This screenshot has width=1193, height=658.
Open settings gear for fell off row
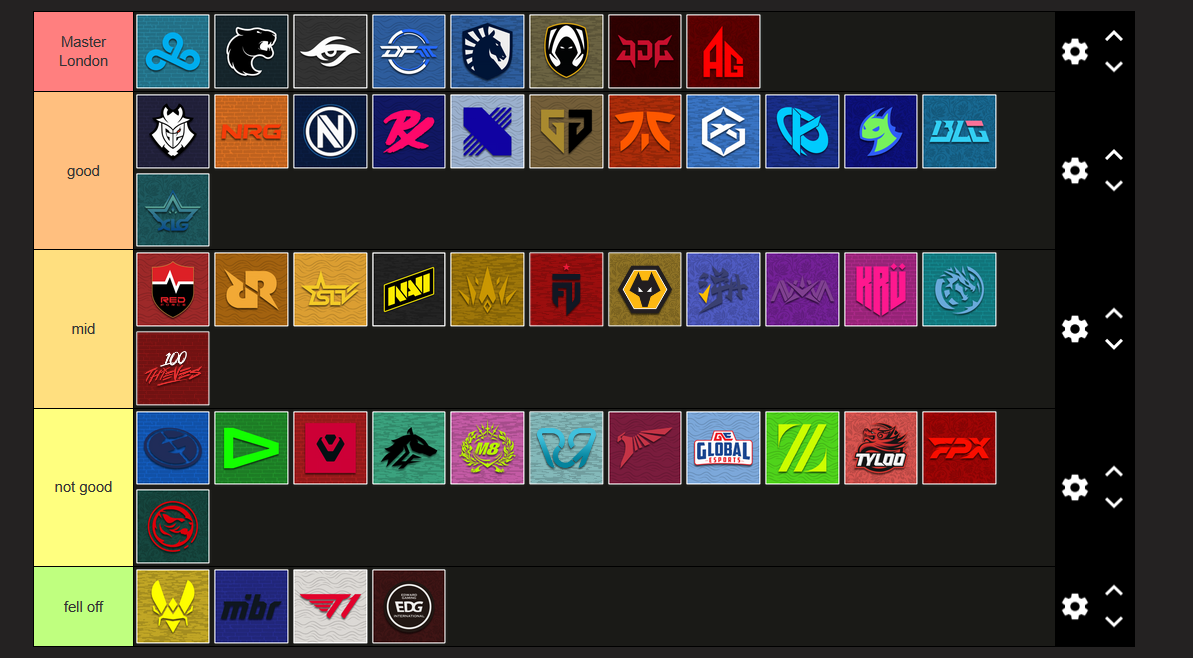[1074, 606]
